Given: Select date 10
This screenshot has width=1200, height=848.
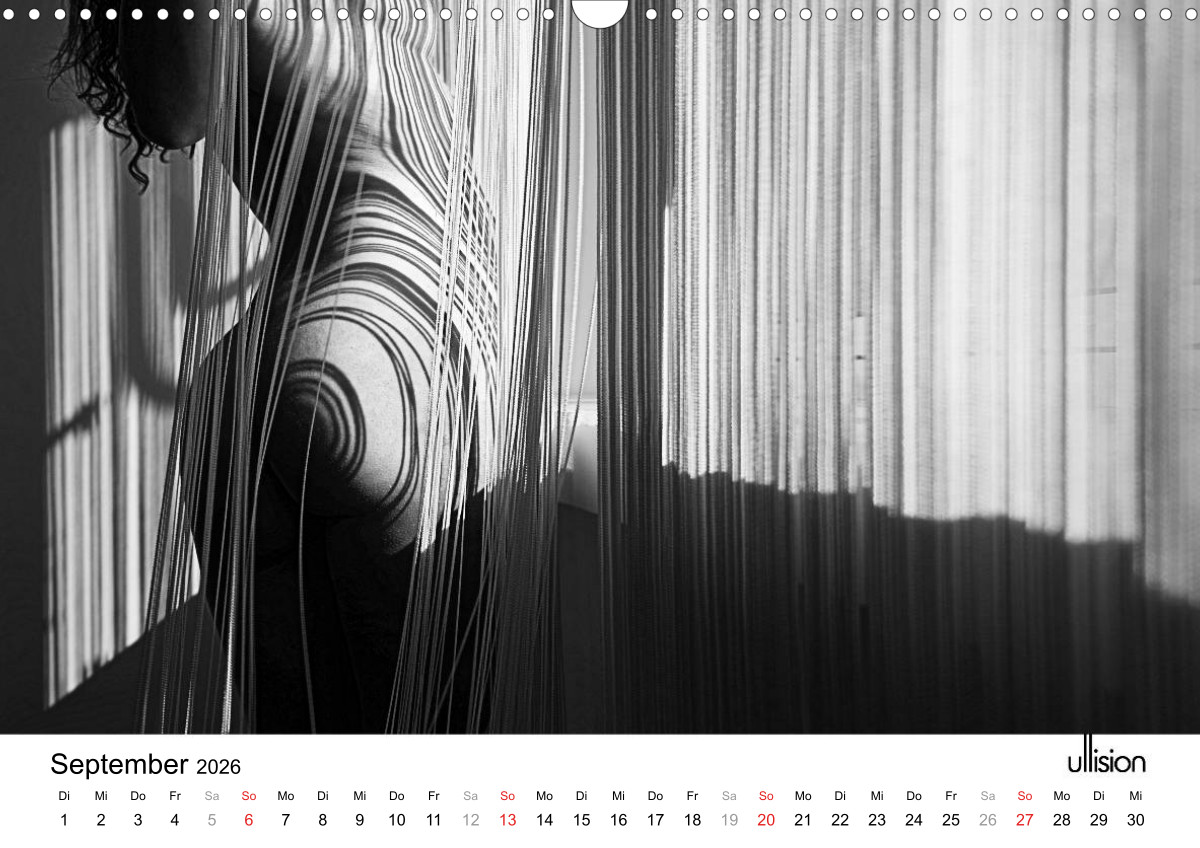Looking at the screenshot, I should 397,820.
